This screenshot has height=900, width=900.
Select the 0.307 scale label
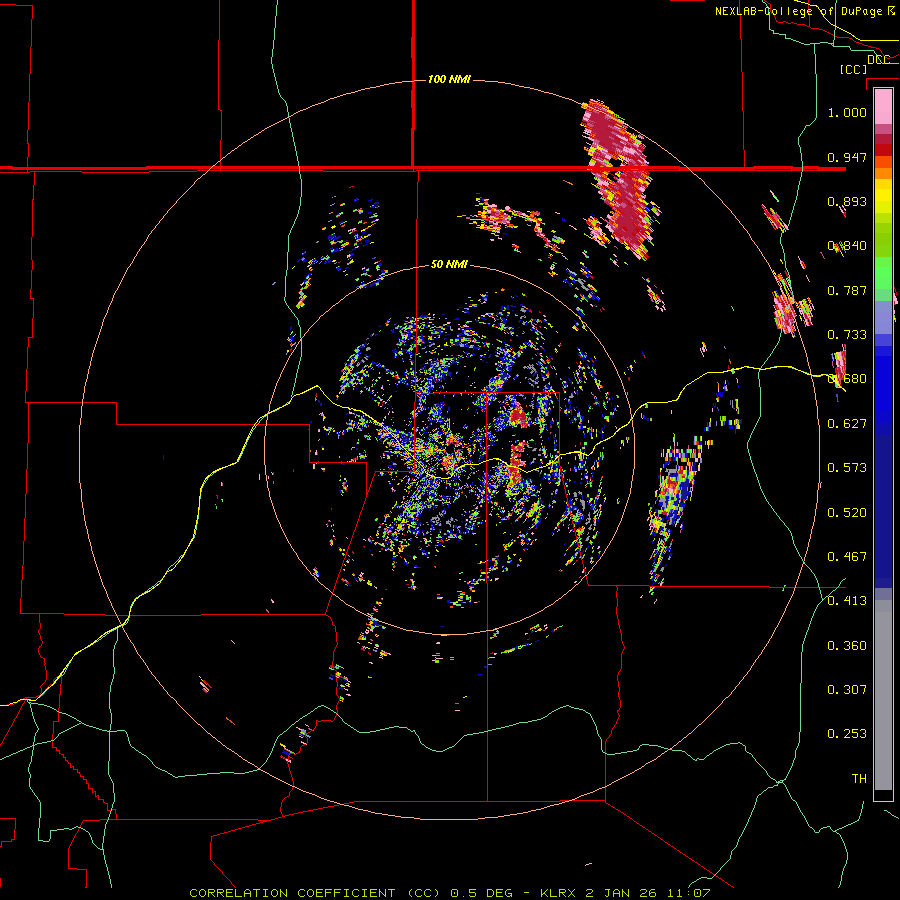click(847, 690)
